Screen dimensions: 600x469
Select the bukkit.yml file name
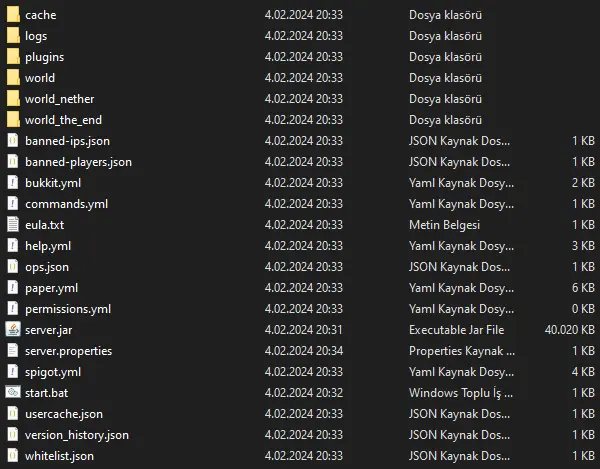tap(53, 183)
